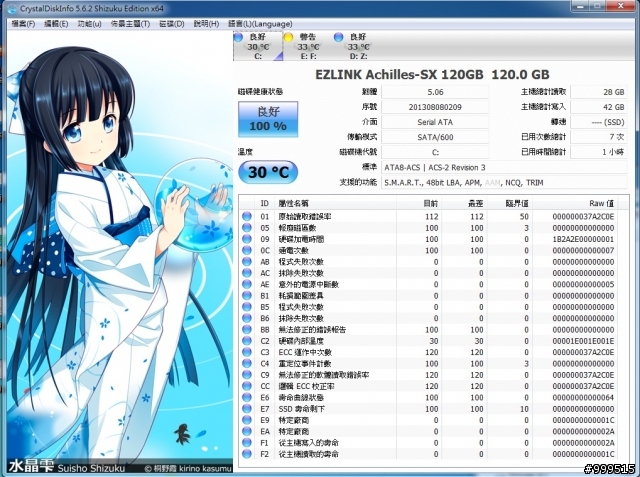Click status icon of attribute row AE
Viewport: 640px width, 477px height.
coord(247,284)
